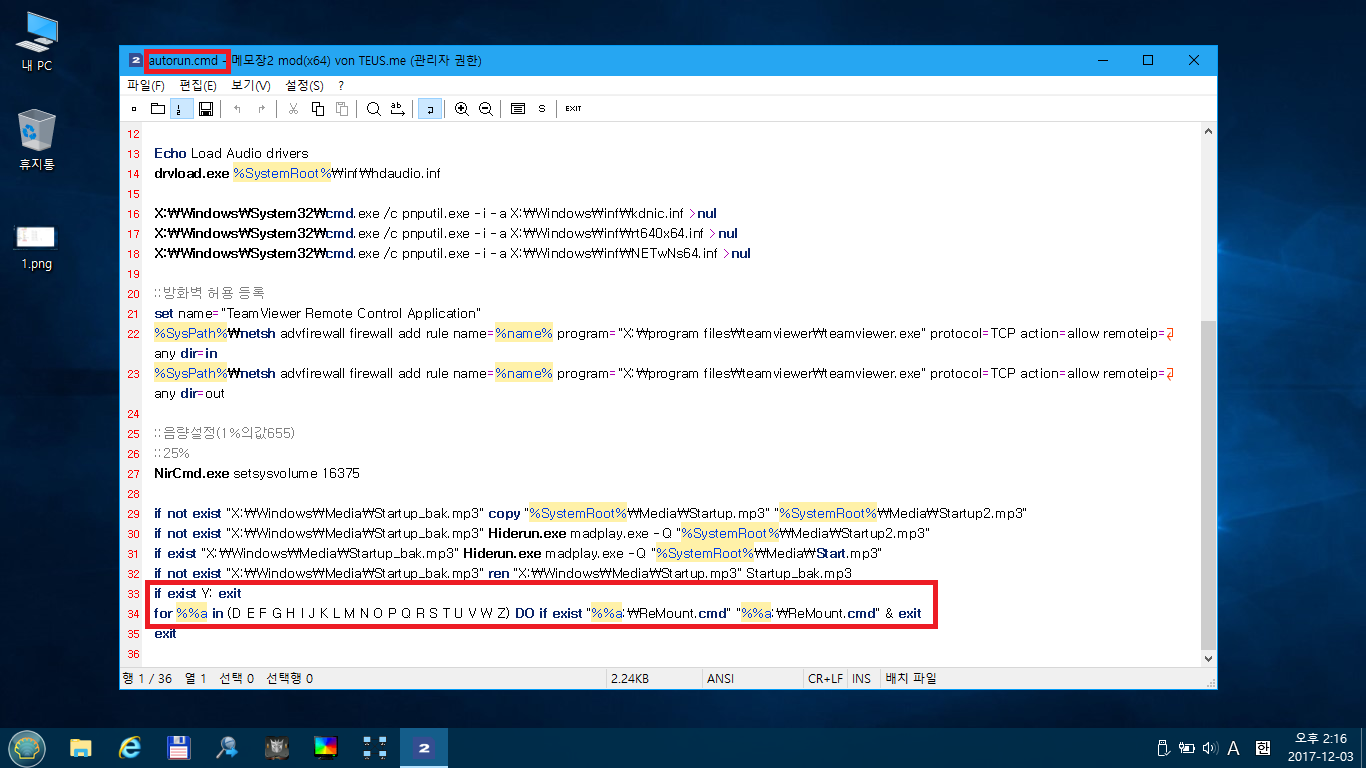Screen dimensions: 1366x768
Task: Click the line 21 set name text
Action: tap(317, 313)
